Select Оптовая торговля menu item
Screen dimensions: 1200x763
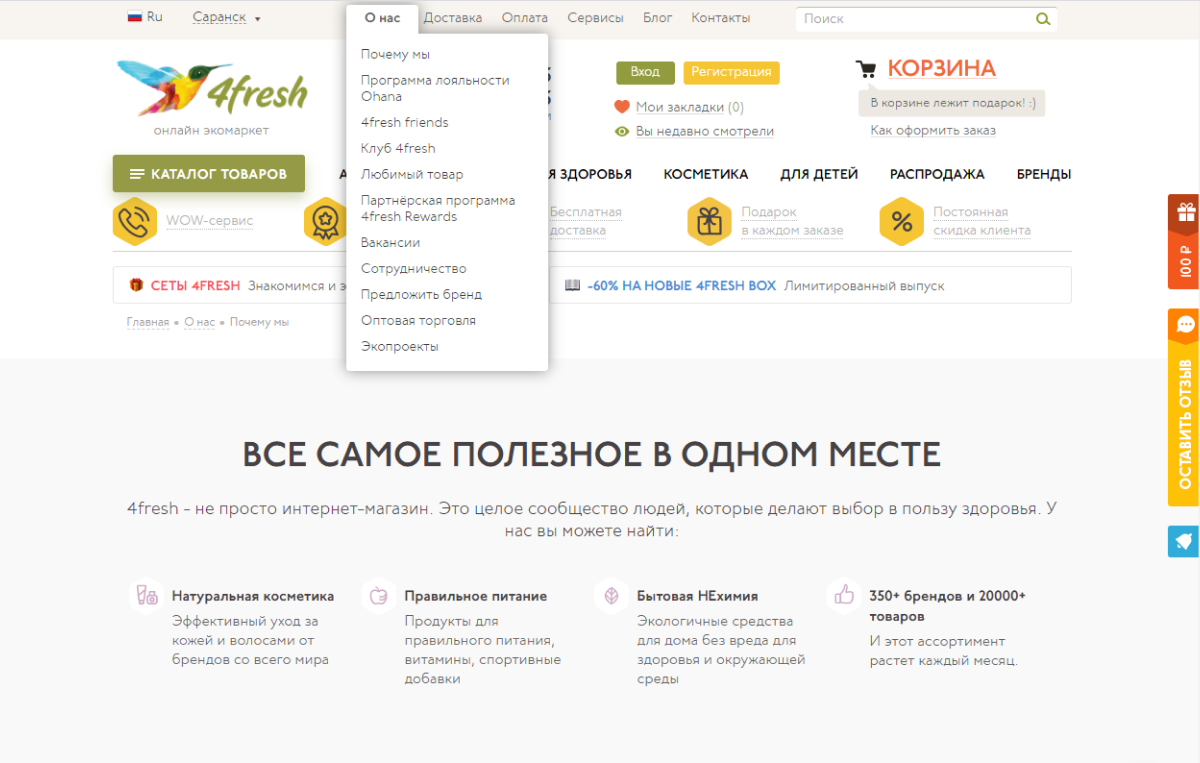click(x=418, y=320)
